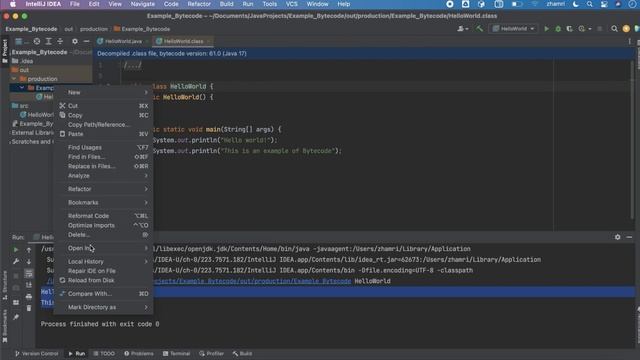Choose Cut from the context menu
The height and width of the screenshot is (360, 640).
pos(104,106)
